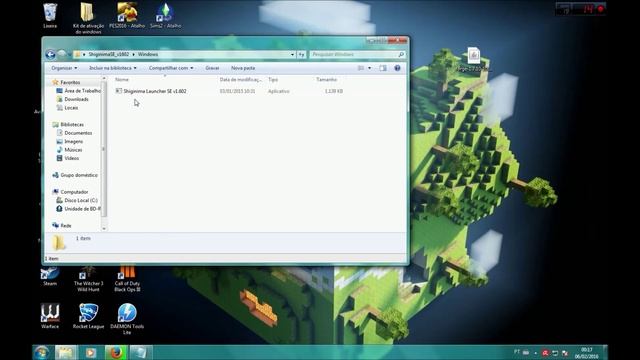Open the Compartilhar com dropdown
The image size is (640, 360).
171,68
